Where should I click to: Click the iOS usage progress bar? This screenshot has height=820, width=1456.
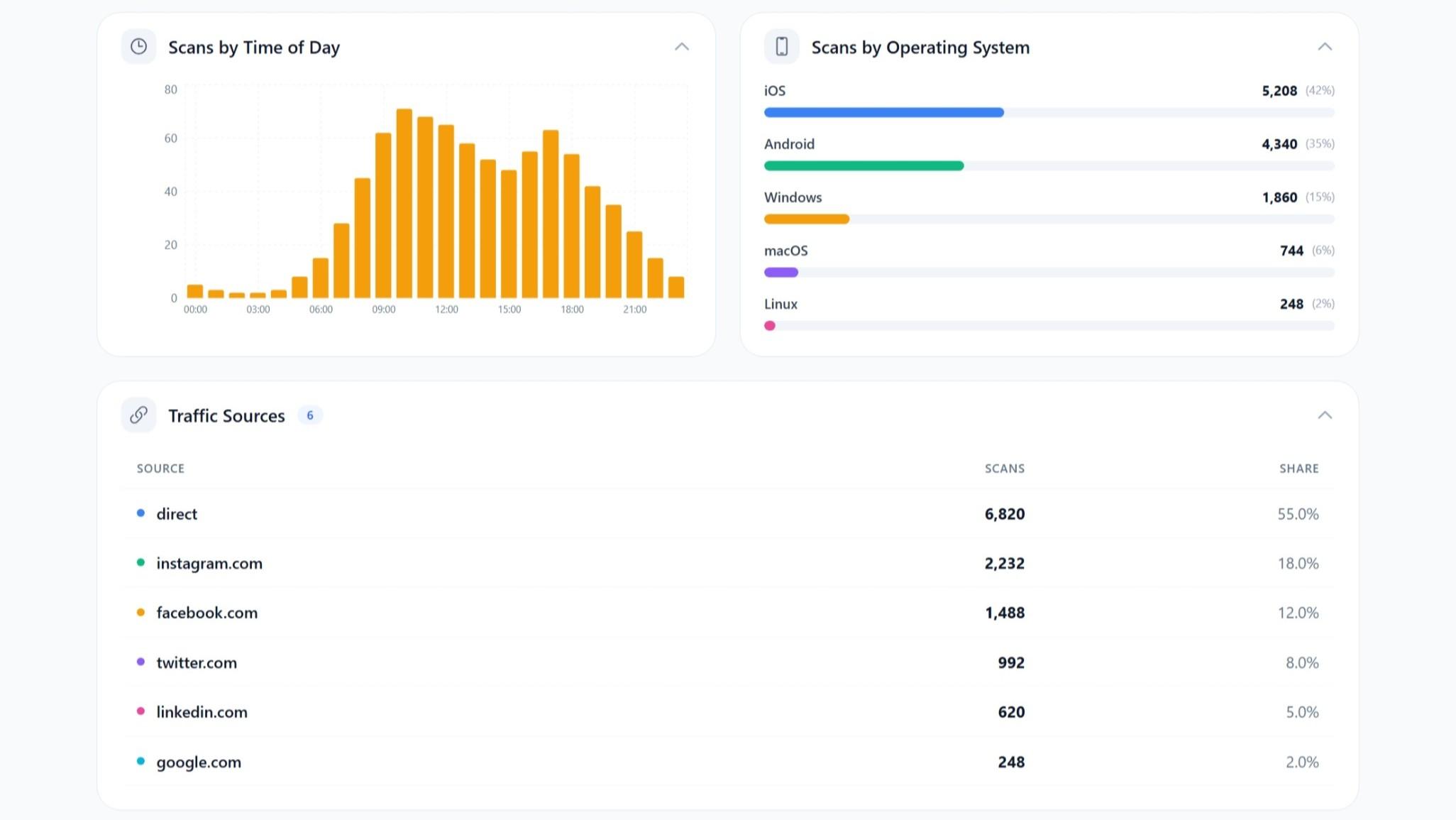click(883, 112)
